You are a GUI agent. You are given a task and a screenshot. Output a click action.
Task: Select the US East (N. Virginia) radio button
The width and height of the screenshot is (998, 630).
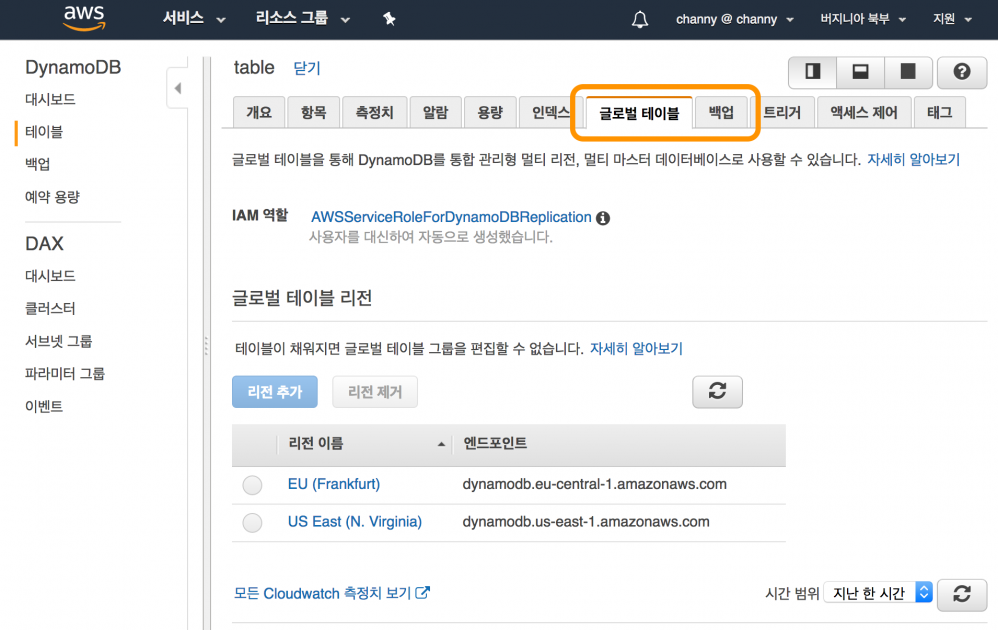[252, 522]
